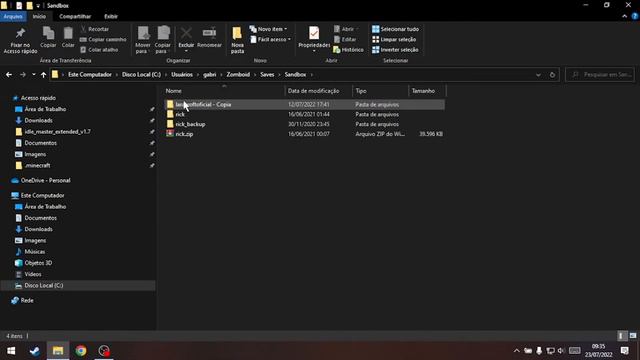This screenshot has height=360, width=640.
Task: Sort by the Tipo column
Action: 380,91
